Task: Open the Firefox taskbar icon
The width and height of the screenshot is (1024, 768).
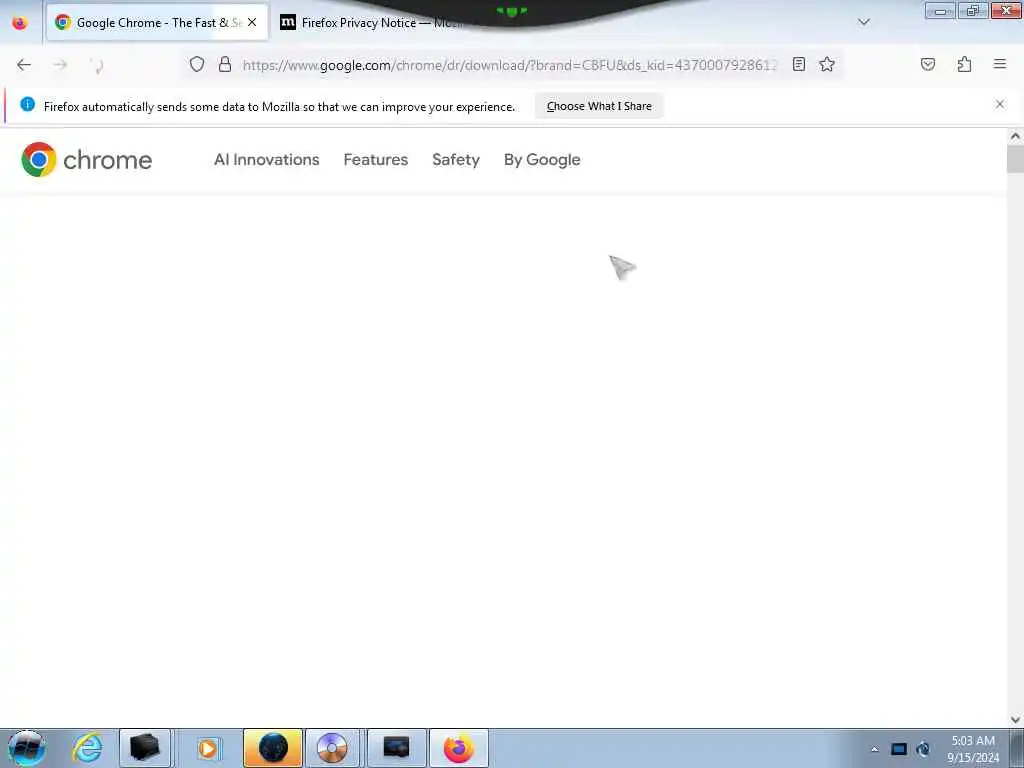Action: 458,748
